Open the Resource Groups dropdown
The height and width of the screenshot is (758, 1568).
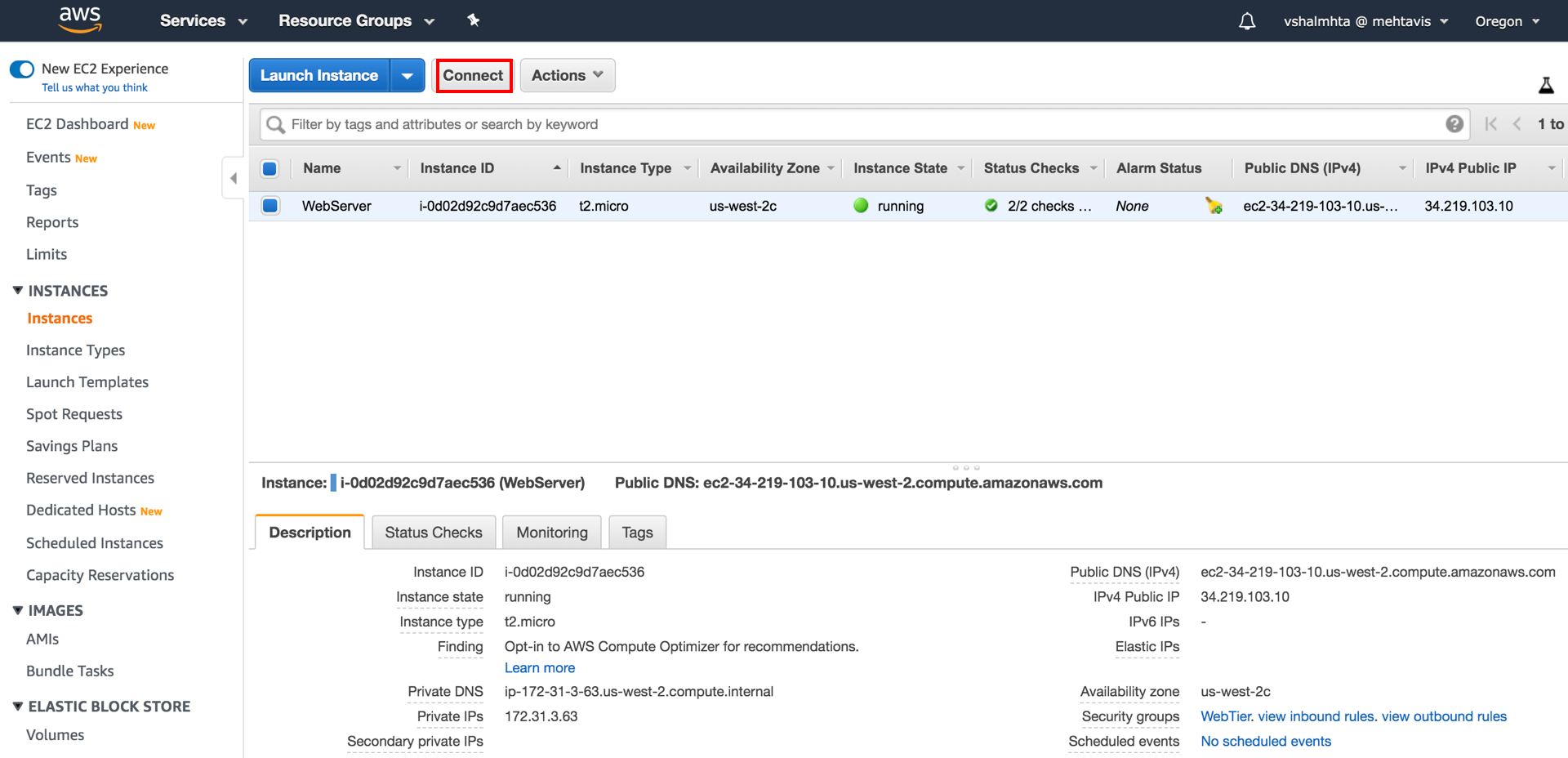tap(356, 21)
